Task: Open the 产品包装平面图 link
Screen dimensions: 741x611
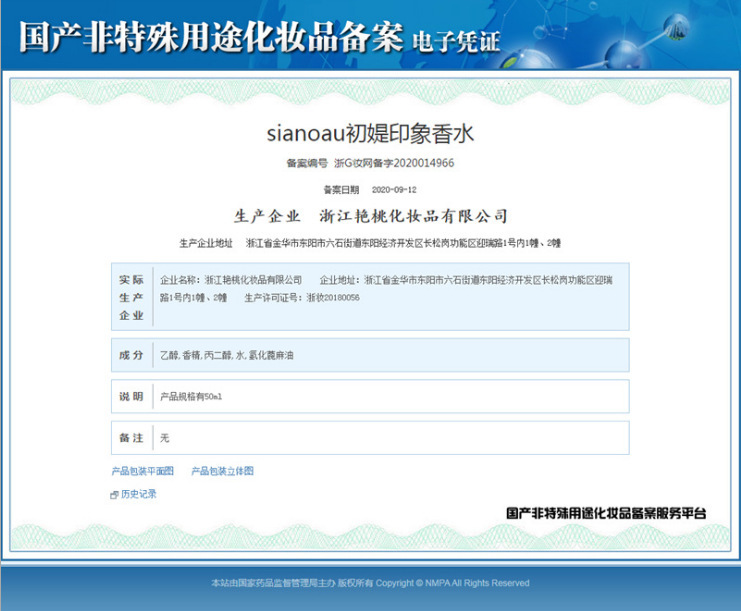Action: point(143,471)
